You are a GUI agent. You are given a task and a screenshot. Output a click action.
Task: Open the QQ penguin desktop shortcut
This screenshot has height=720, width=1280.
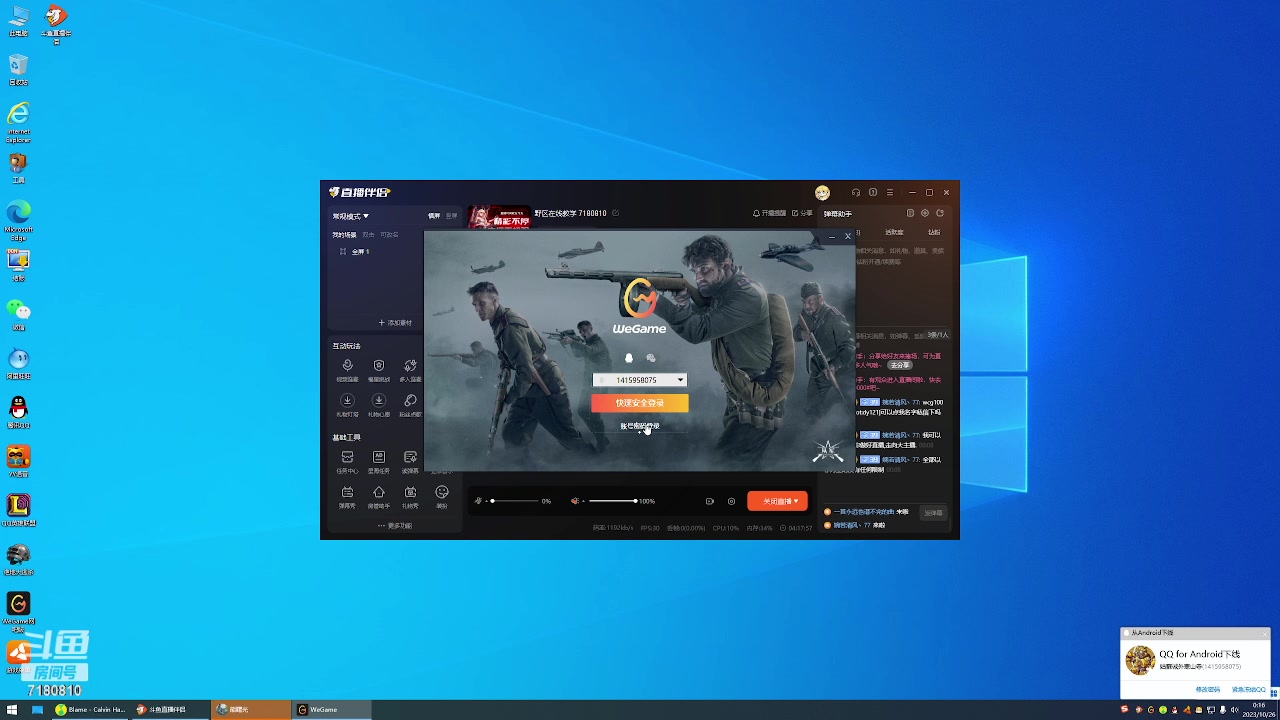[18, 412]
